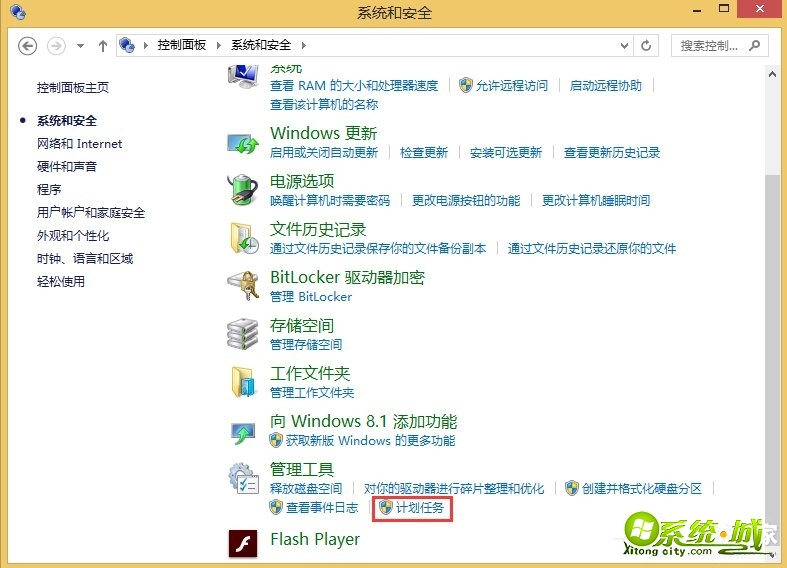
Task: Click 释放磁盘空间 link
Action: [306, 488]
